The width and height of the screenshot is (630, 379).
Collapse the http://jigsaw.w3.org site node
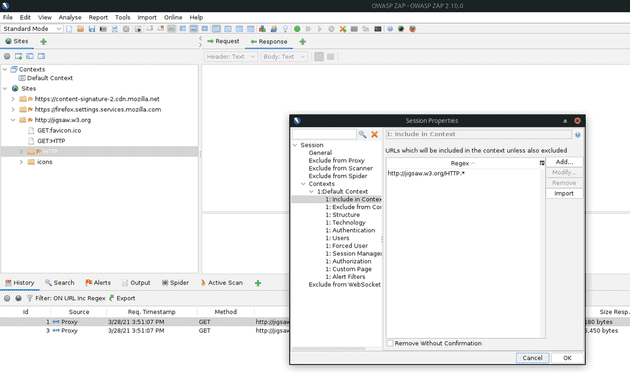point(13,120)
